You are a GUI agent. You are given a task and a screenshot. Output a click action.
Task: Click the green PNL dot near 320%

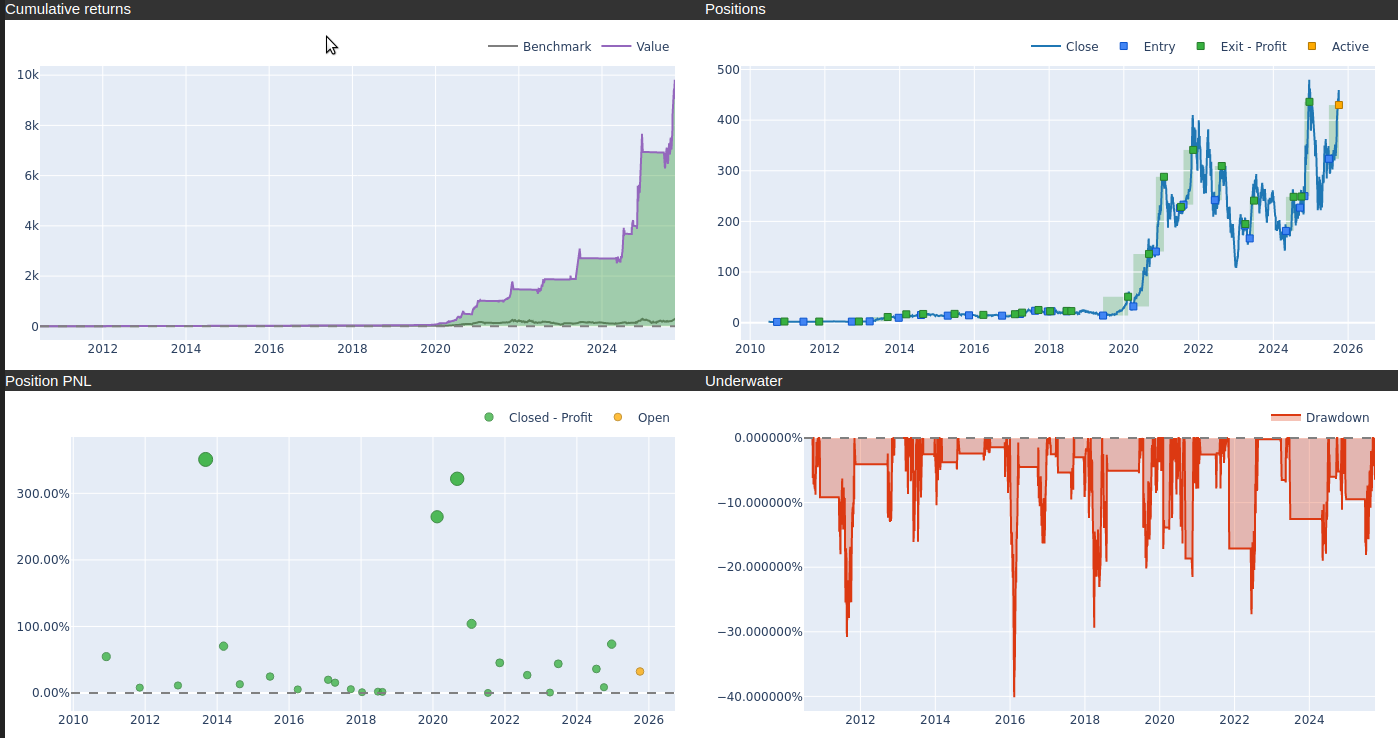tap(457, 479)
